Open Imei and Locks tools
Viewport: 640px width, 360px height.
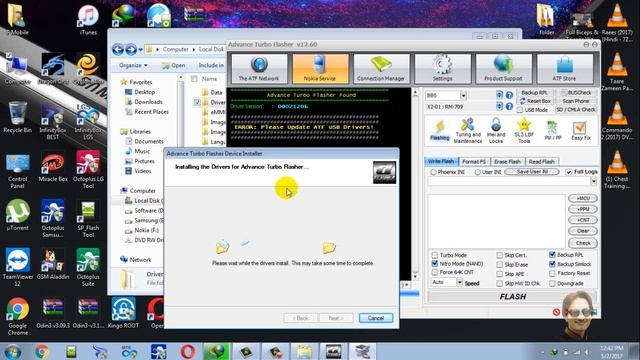click(496, 131)
